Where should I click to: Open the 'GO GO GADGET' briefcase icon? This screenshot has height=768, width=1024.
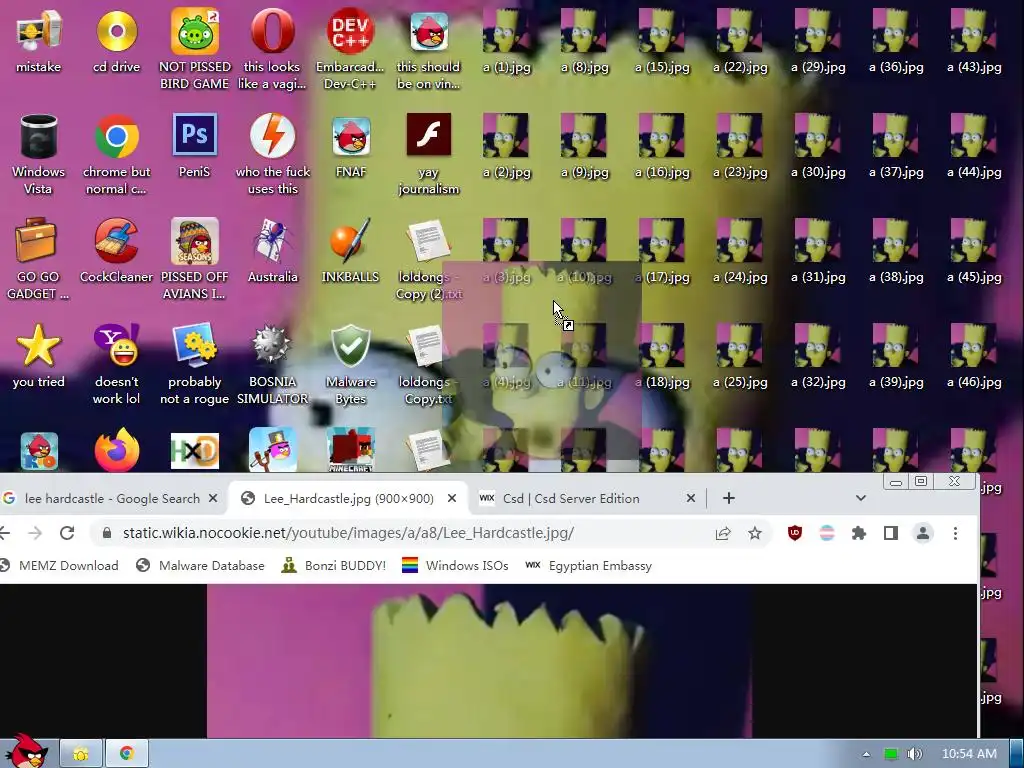tap(37, 259)
